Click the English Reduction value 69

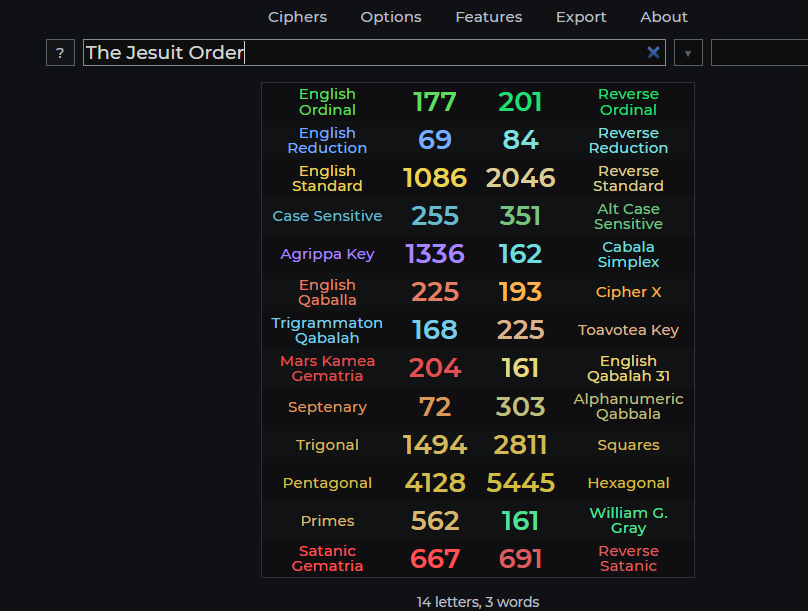click(x=435, y=140)
